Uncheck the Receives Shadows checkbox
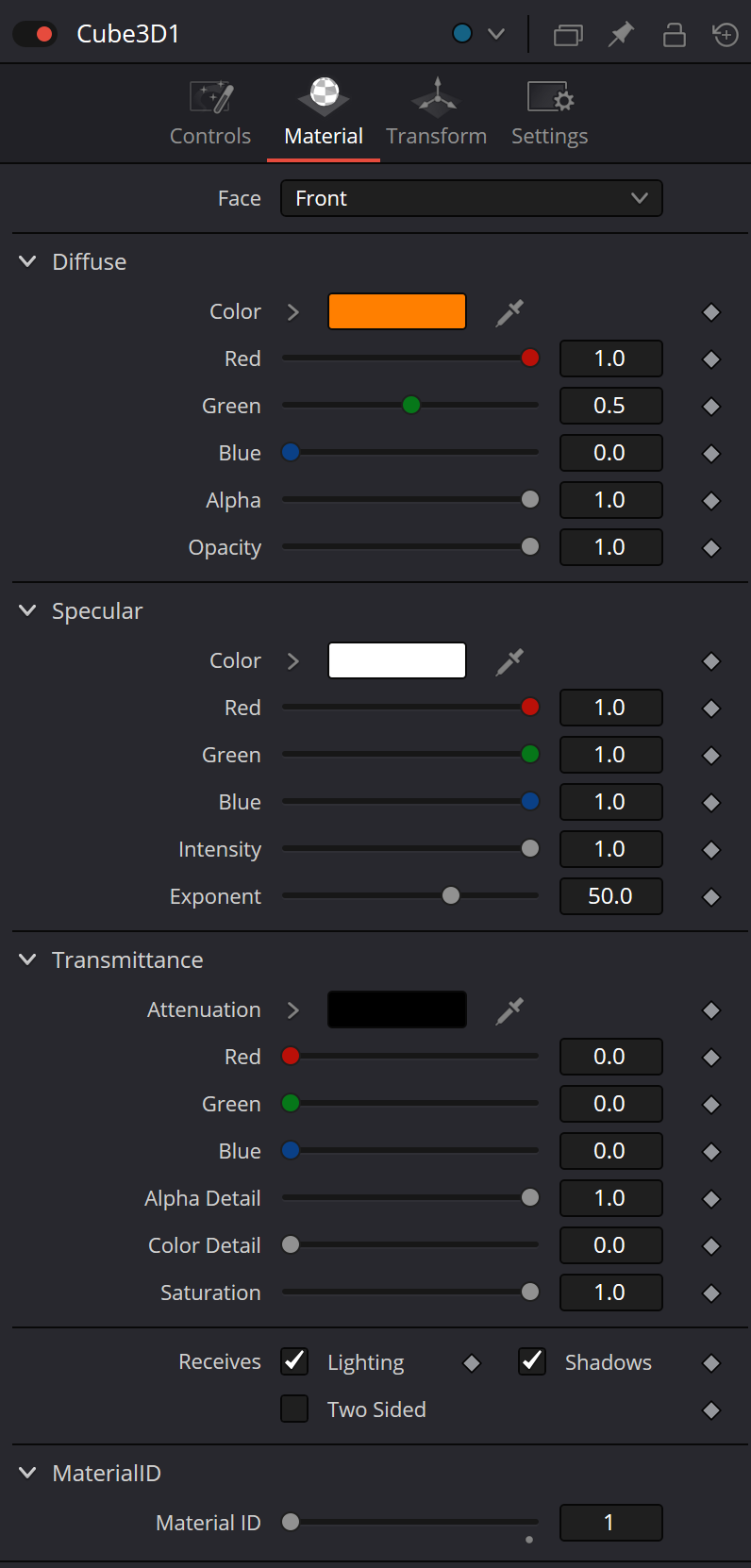This screenshot has width=751, height=1568. point(532,1361)
